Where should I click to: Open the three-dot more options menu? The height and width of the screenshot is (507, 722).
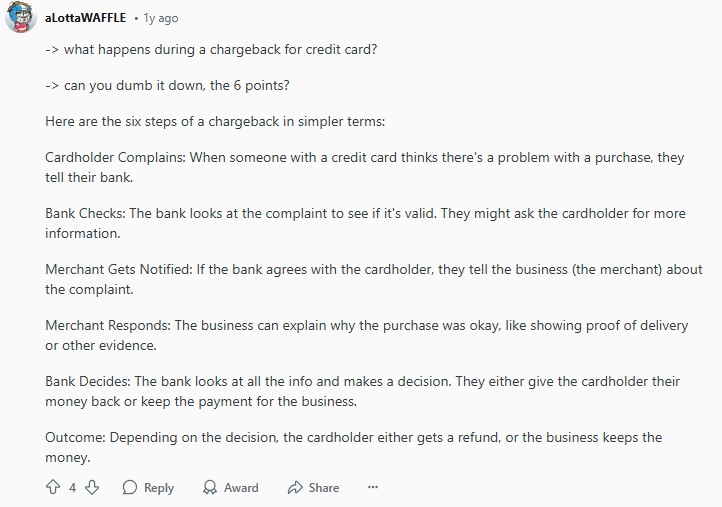(x=373, y=488)
